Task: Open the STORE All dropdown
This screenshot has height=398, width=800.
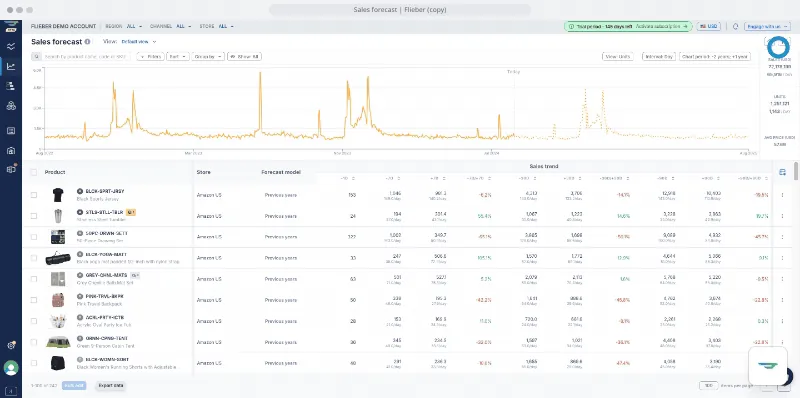Action: 226,26
